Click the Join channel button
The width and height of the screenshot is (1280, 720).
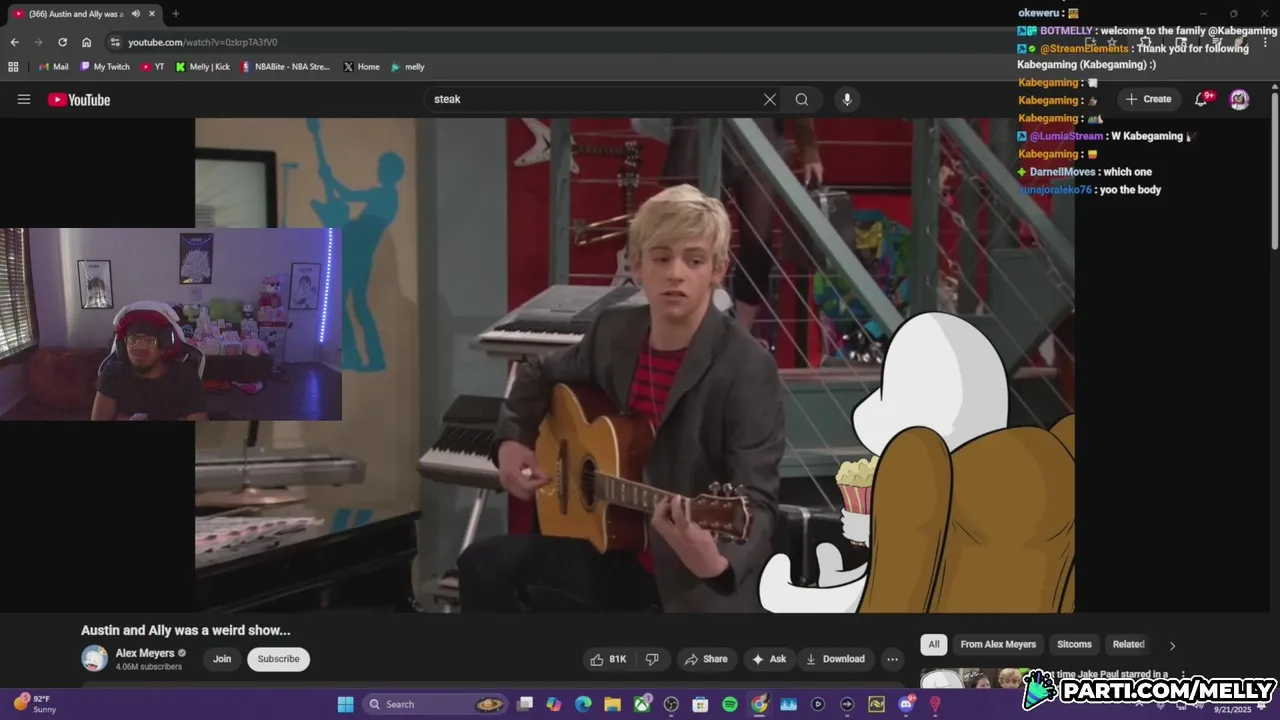[x=222, y=659]
